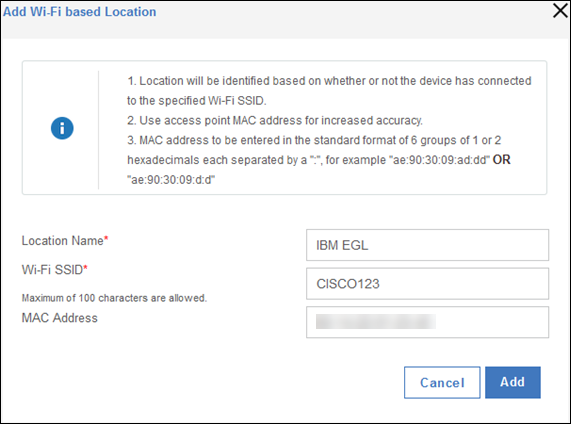Image resolution: width=571 pixels, height=424 pixels.
Task: Close the Add Wi-Fi based Location dialog
Action: pyautogui.click(x=560, y=11)
